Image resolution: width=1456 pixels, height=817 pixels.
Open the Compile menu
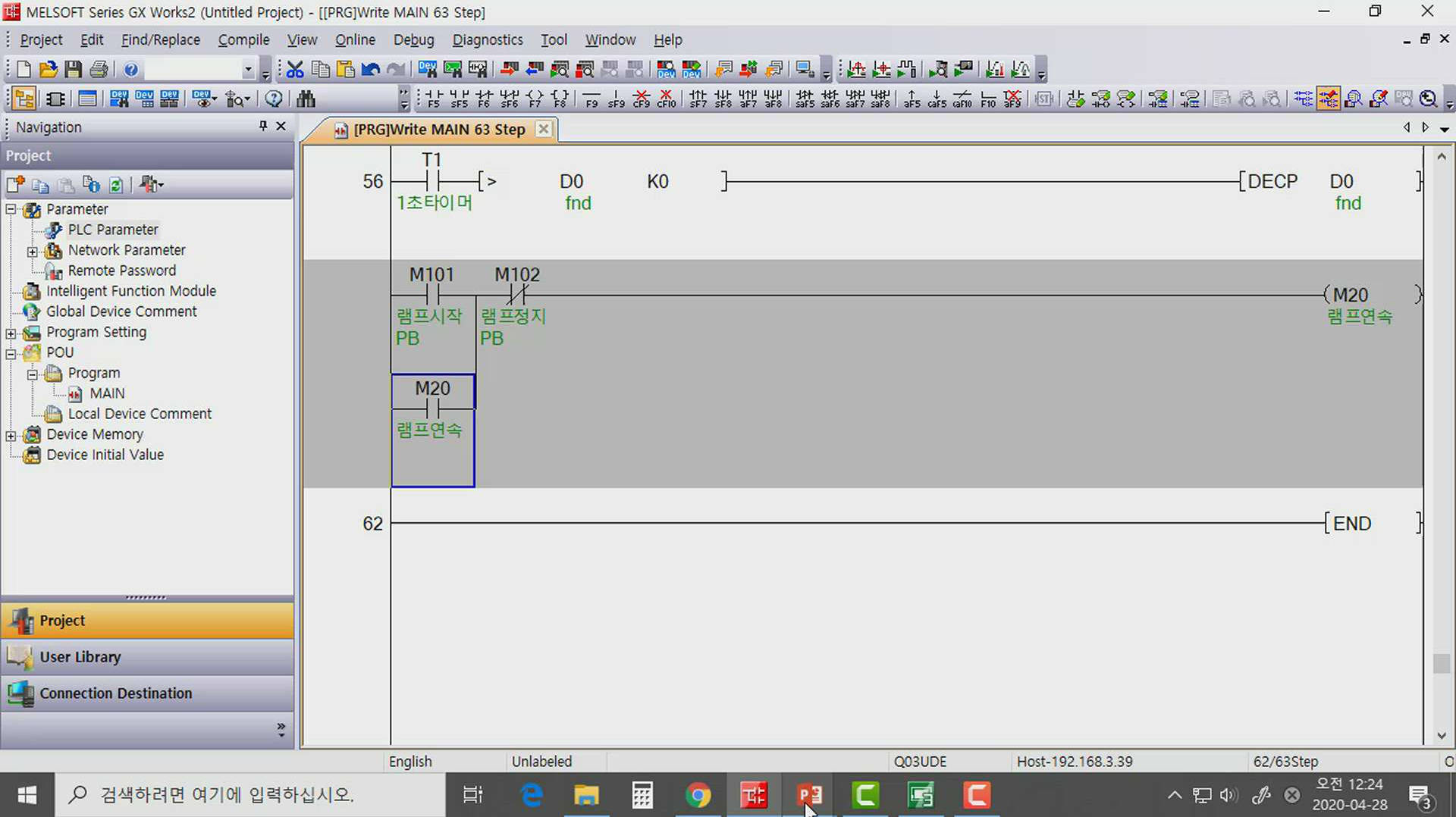[243, 39]
